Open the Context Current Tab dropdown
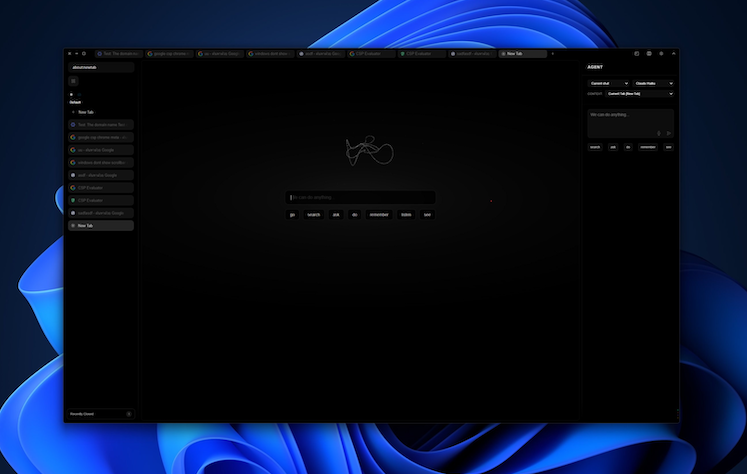The height and width of the screenshot is (474, 747). tap(640, 94)
